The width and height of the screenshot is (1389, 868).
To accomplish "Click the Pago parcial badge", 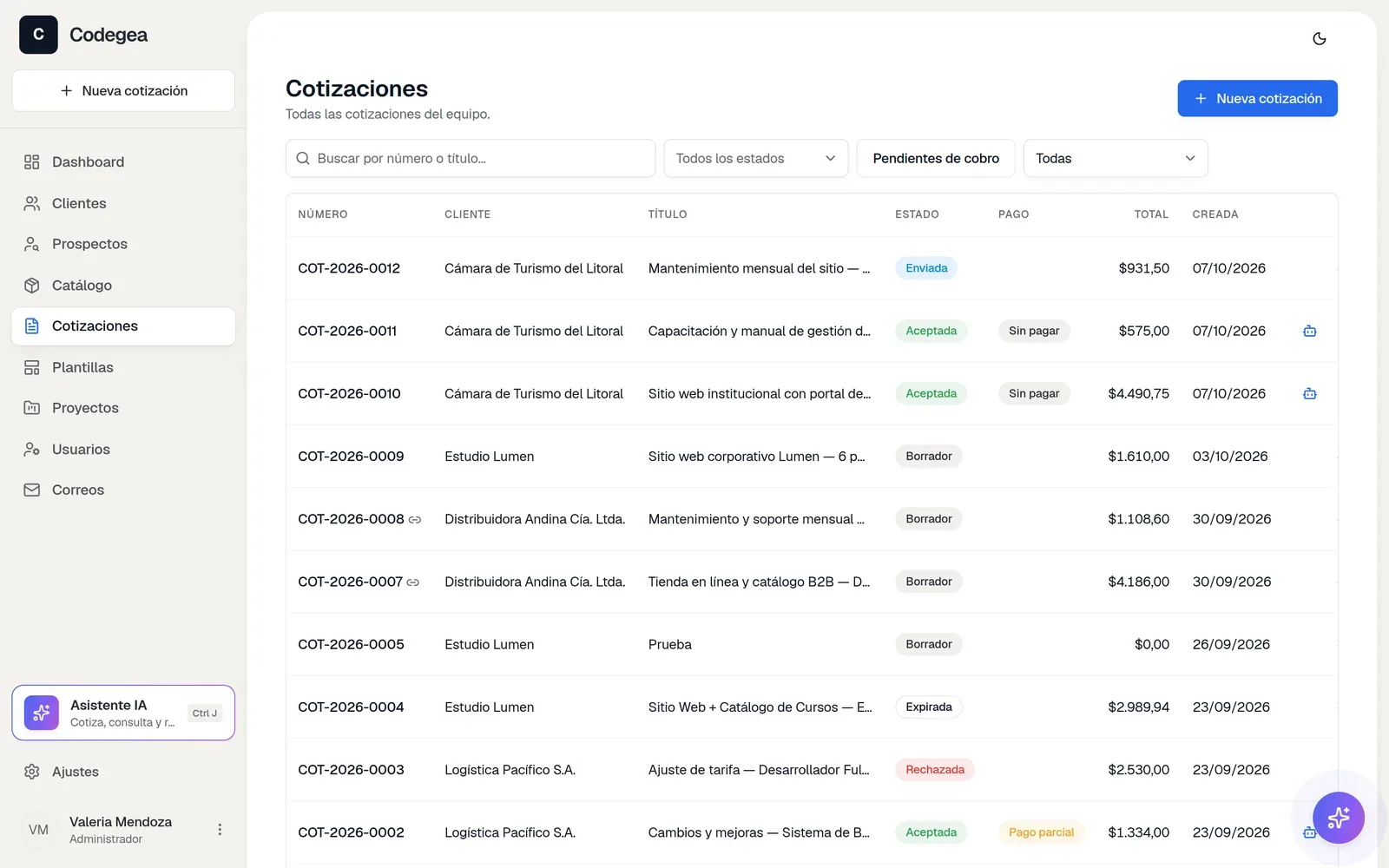I will coord(1041,832).
